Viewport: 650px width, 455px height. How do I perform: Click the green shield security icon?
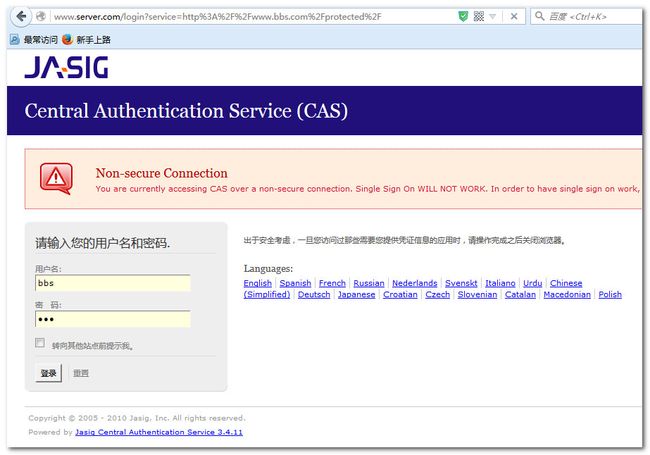(463, 17)
